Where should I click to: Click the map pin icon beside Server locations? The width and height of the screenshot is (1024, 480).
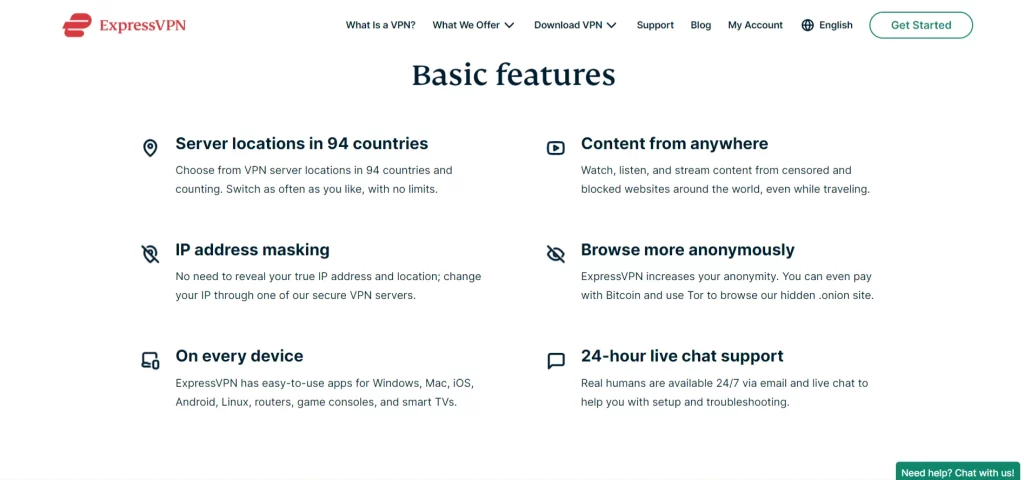coord(150,148)
